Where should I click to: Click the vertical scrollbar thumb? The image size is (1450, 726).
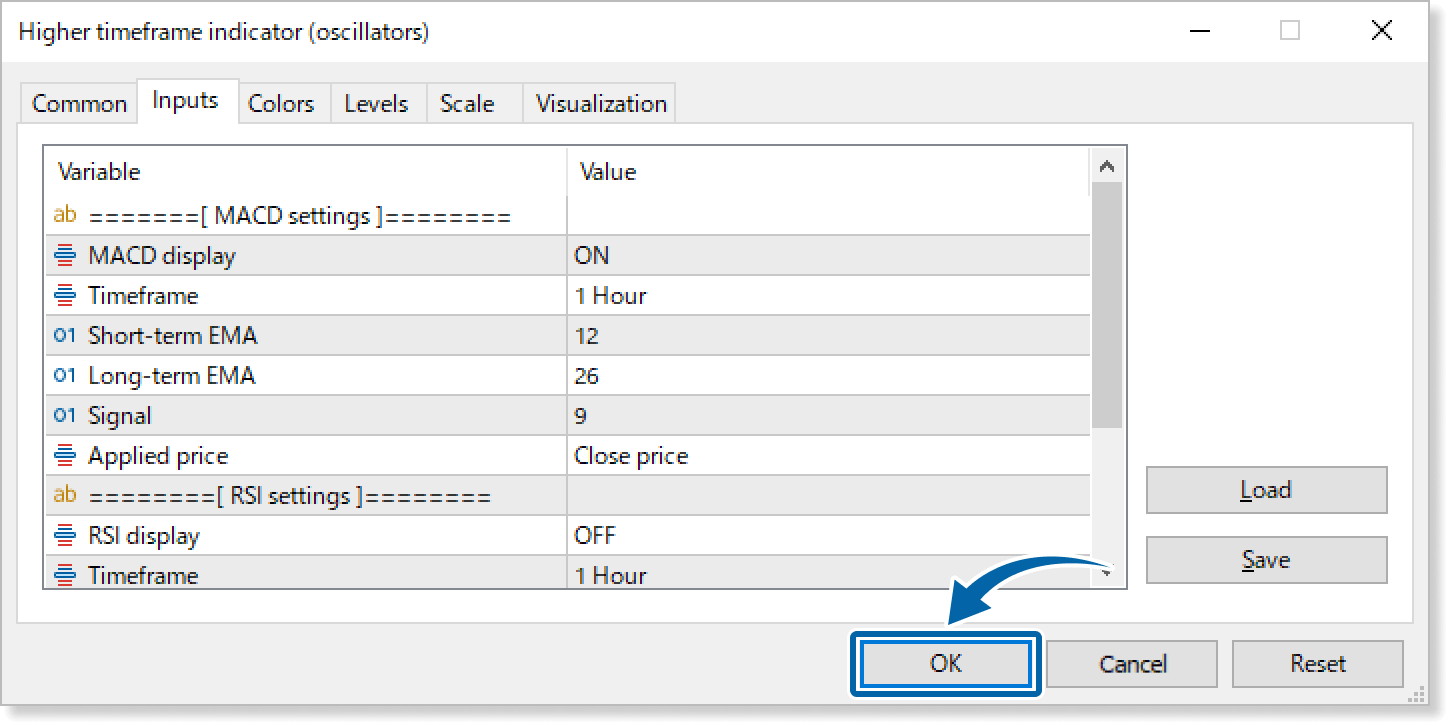[1106, 305]
